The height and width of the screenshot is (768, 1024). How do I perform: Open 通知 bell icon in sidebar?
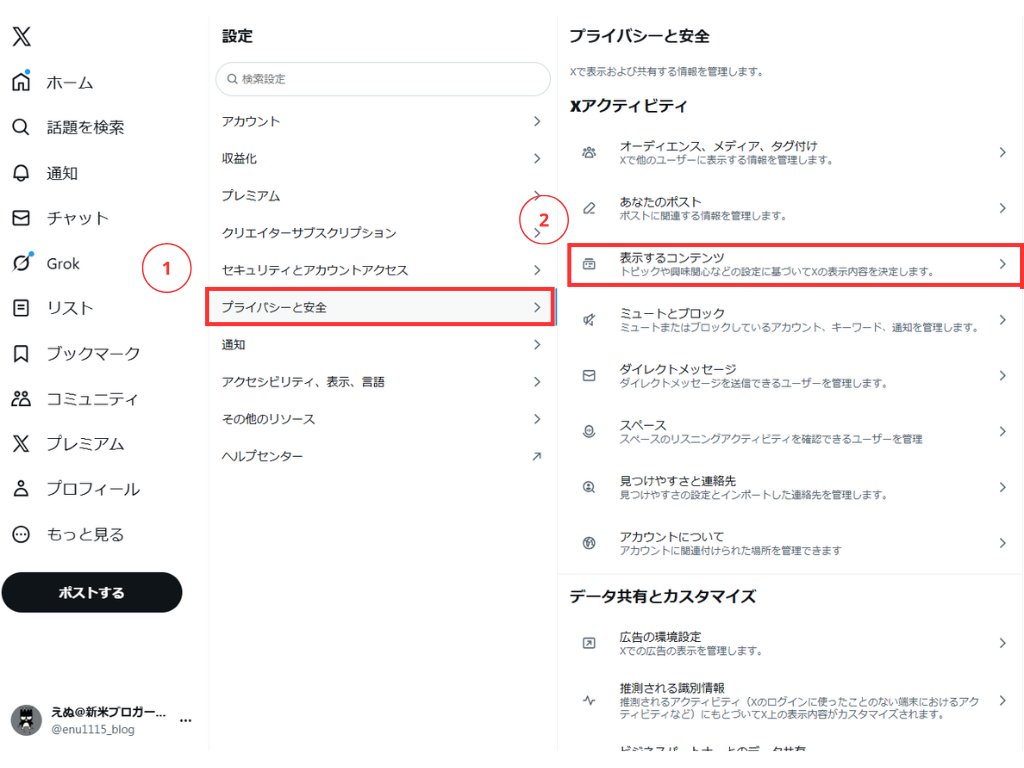pos(21,173)
